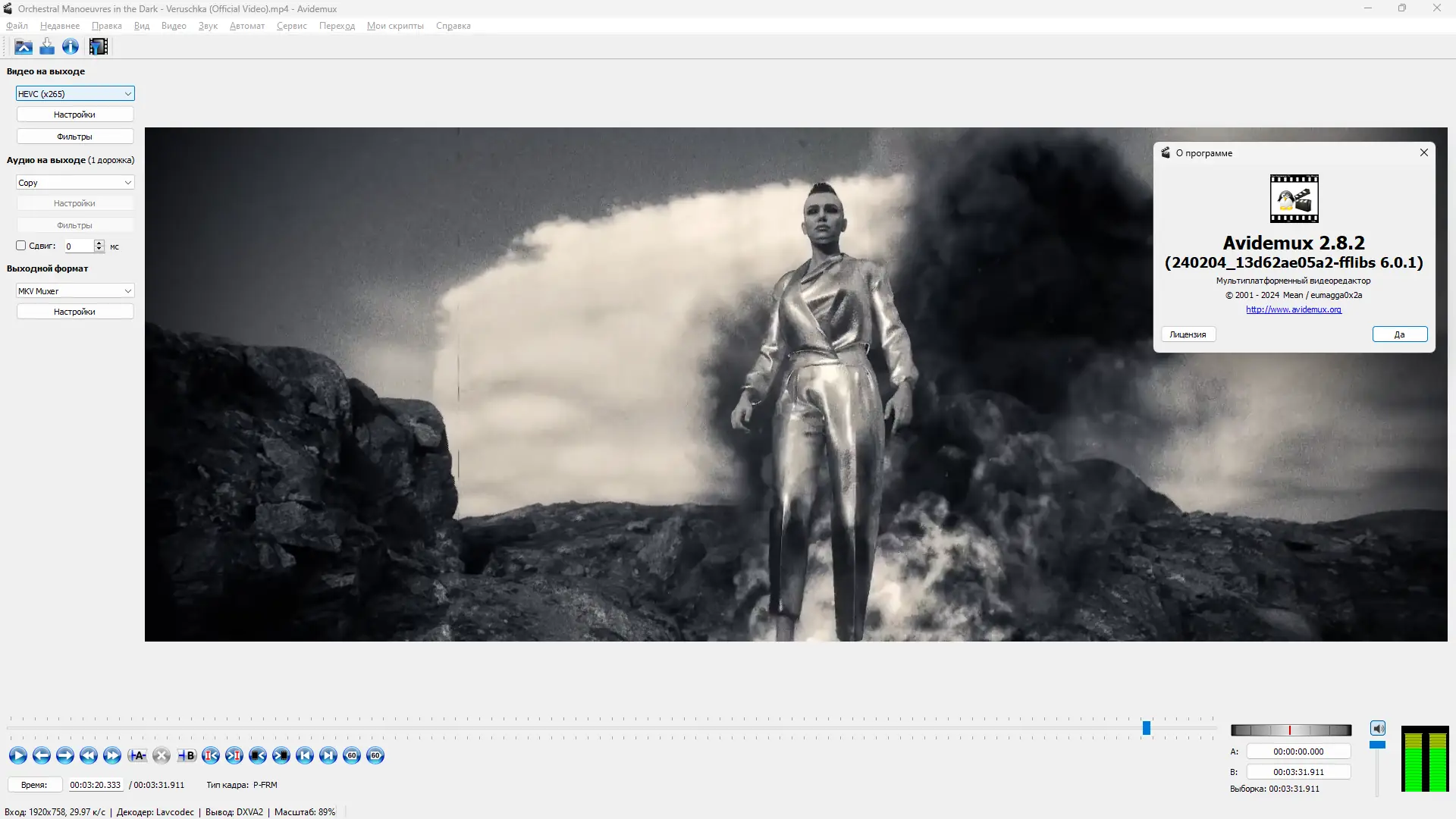Screen dimensions: 1456x819
Task: Open the Сервис menu
Action: click(291, 25)
